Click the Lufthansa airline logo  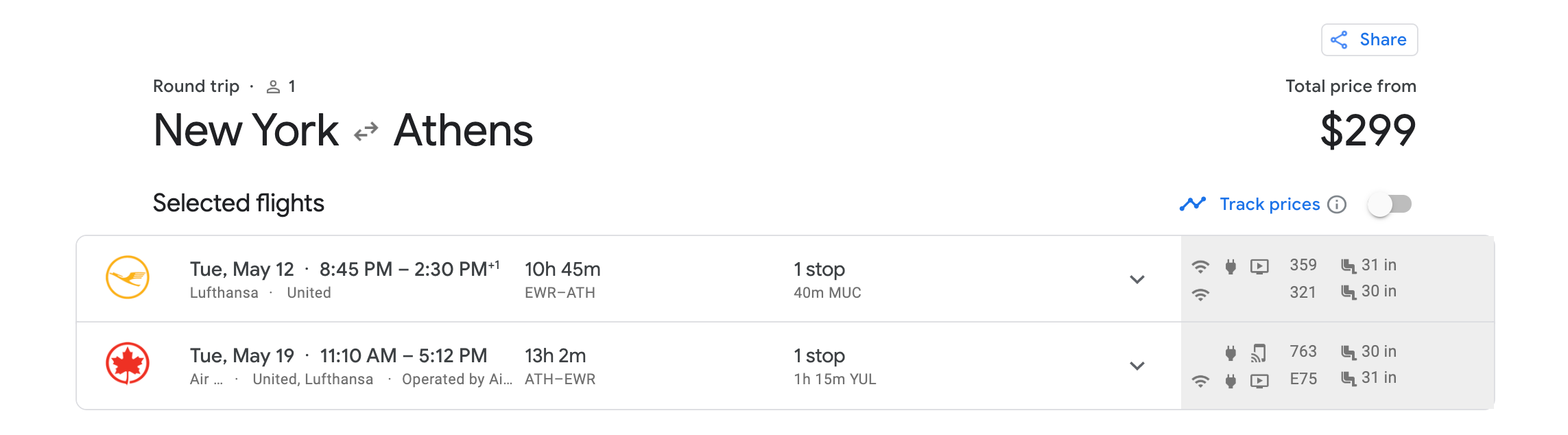[128, 277]
